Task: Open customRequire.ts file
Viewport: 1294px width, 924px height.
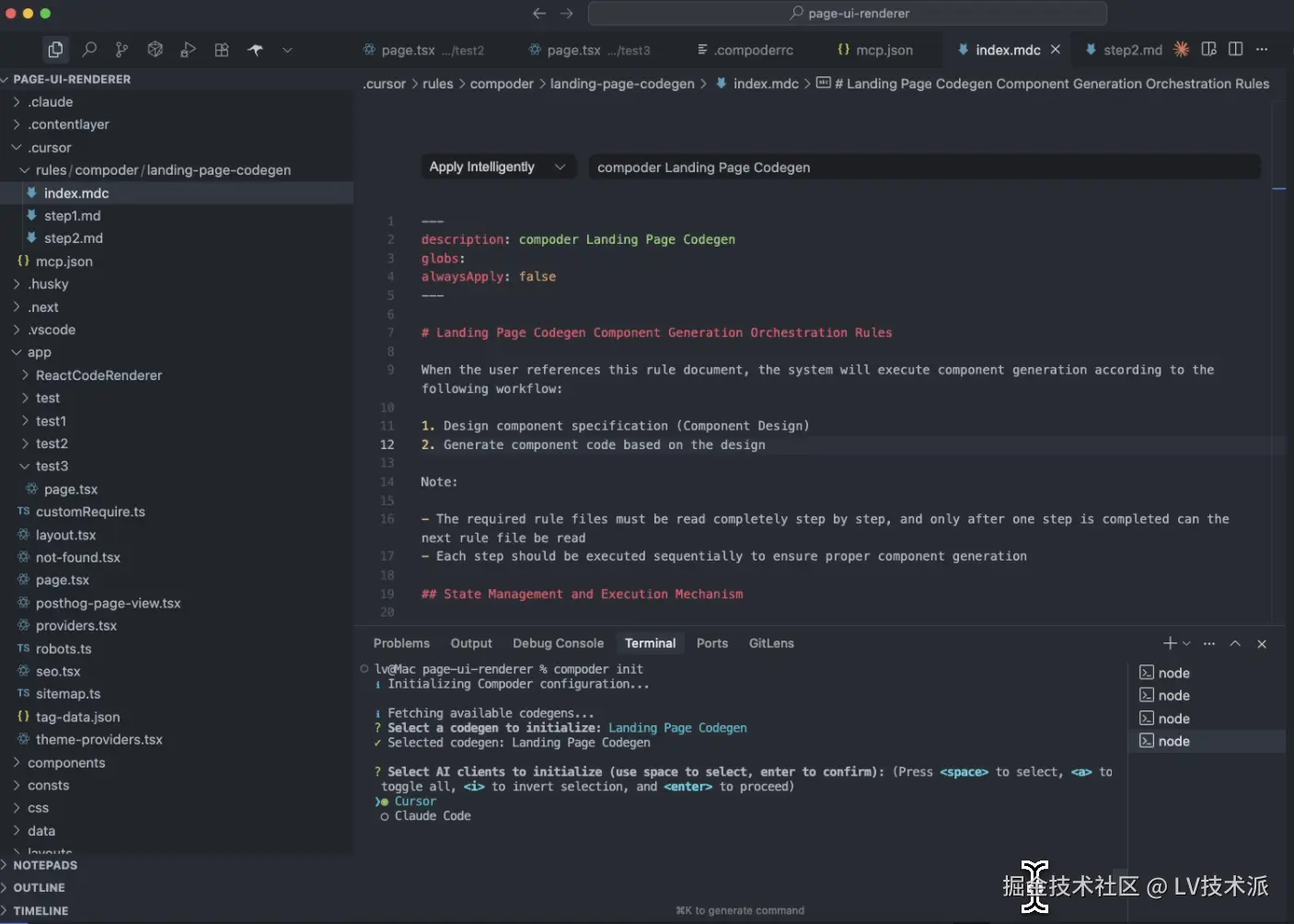Action: [x=177, y=512]
